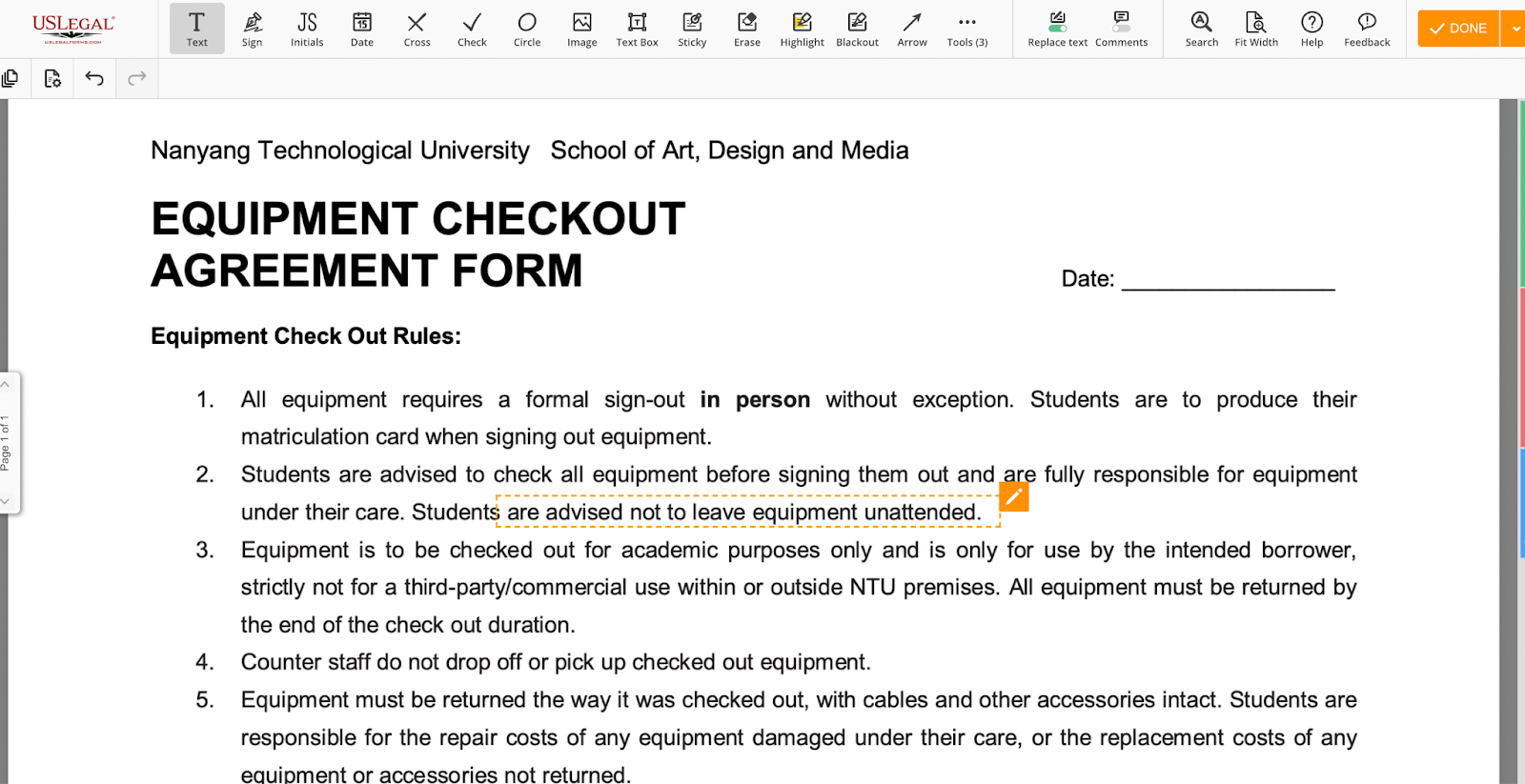Select the Check mark tool
This screenshot has height=784, width=1525.
(x=472, y=29)
